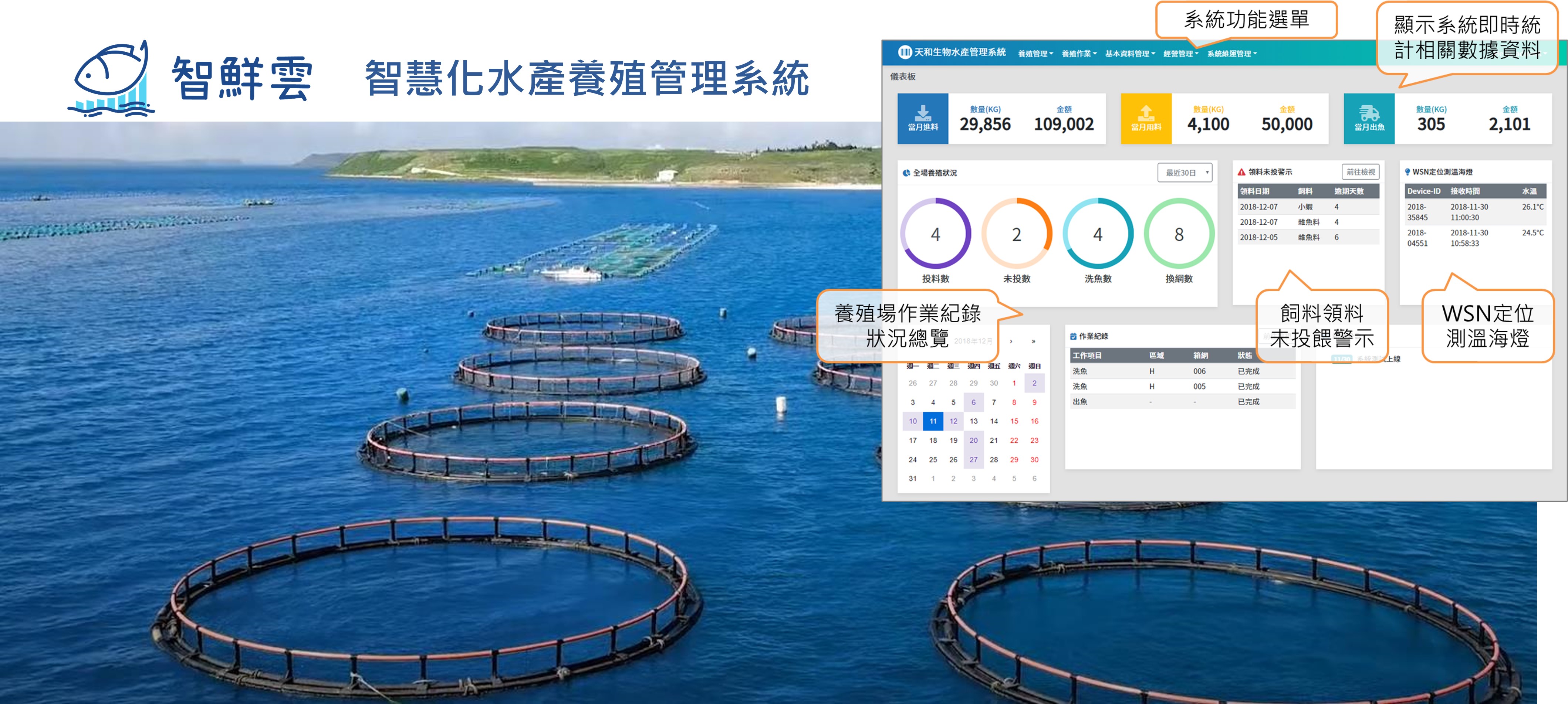Click the 週日 weekday header
This screenshot has width=1568, height=704.
click(1034, 366)
